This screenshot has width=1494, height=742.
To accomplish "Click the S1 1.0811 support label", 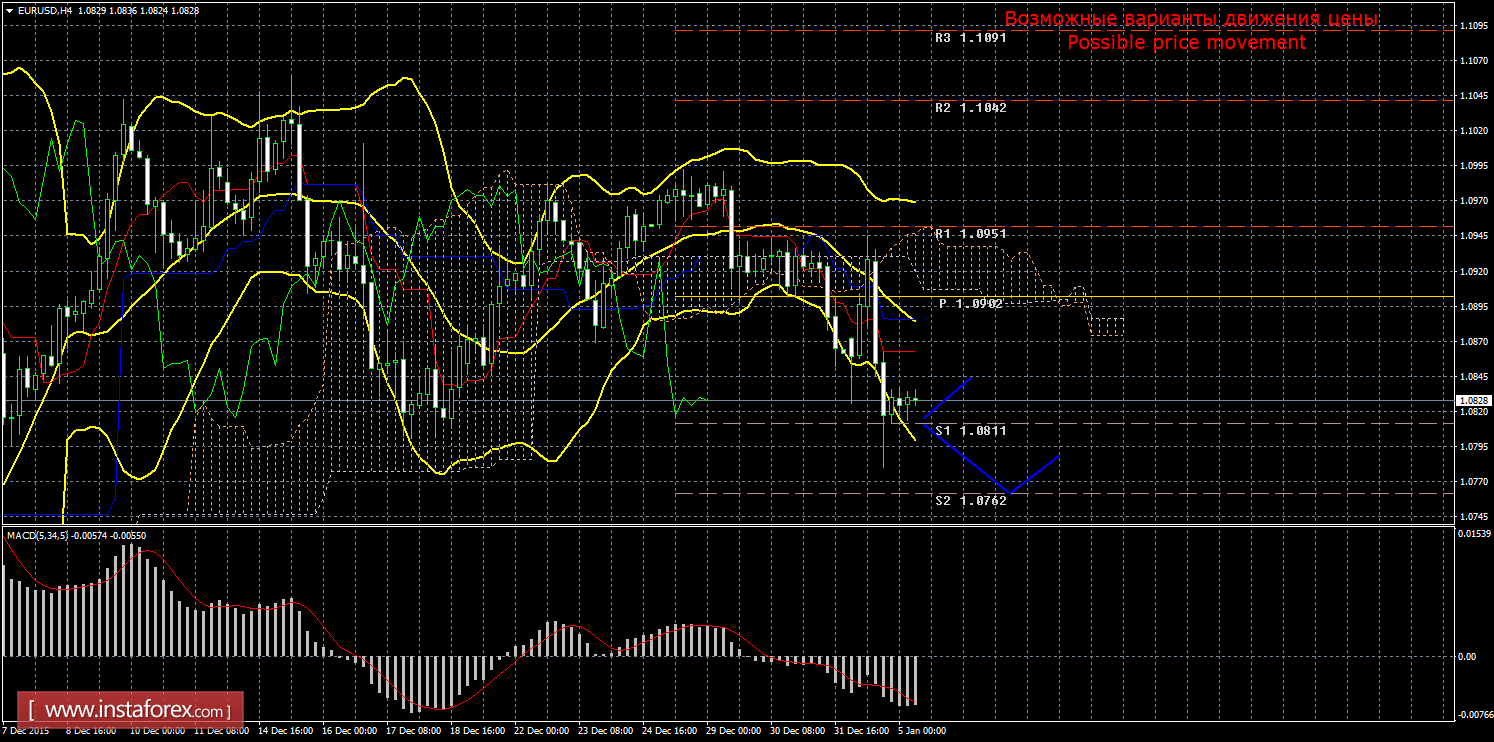I will [x=970, y=430].
